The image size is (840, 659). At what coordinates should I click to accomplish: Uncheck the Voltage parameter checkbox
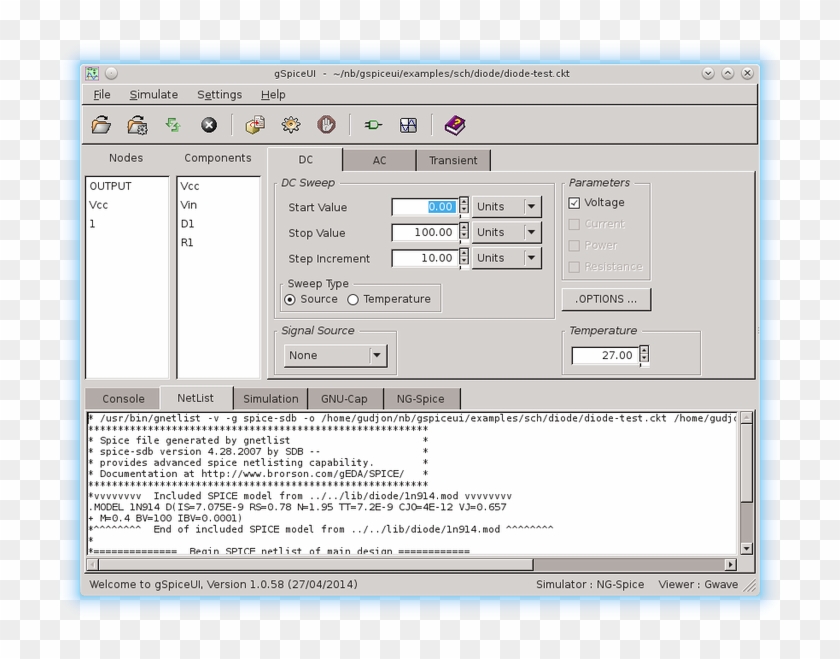[574, 202]
